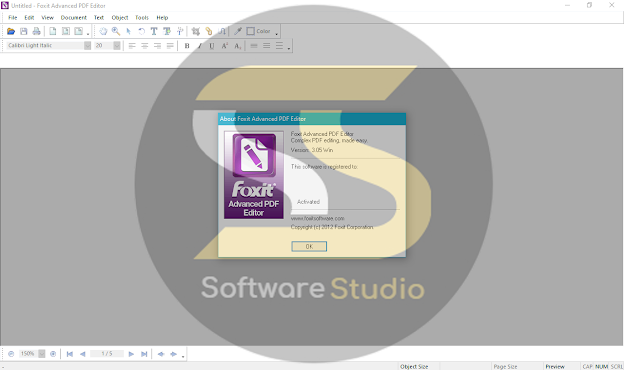Click the Undo curved arrow icon
Screen dimensions: 624x370
141,31
